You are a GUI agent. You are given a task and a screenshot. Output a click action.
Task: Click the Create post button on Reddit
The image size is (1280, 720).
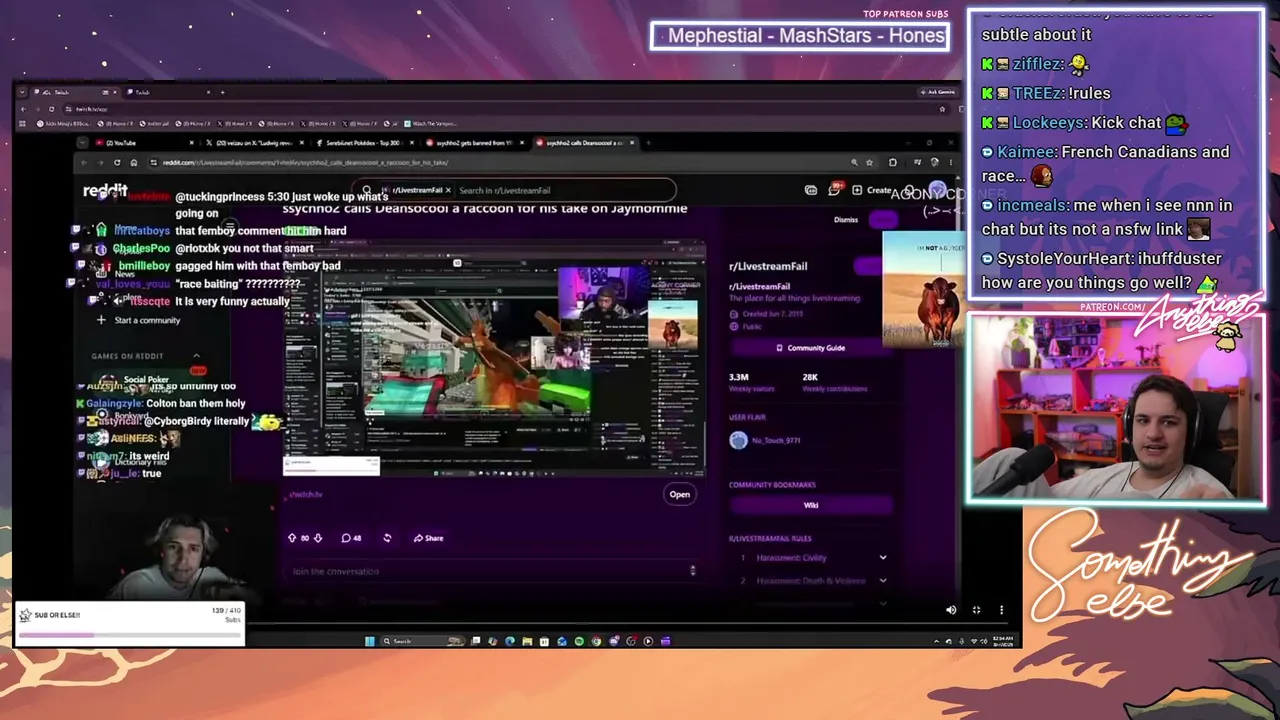point(873,190)
